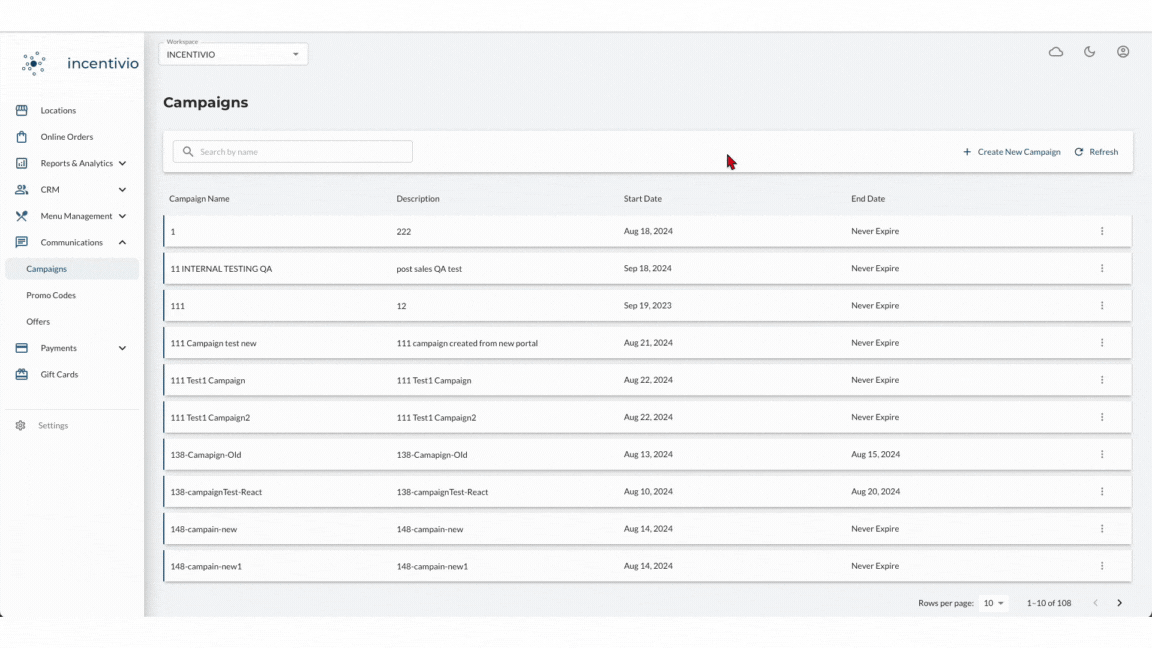
Task: Change the rows per page dropdown
Action: (x=993, y=603)
